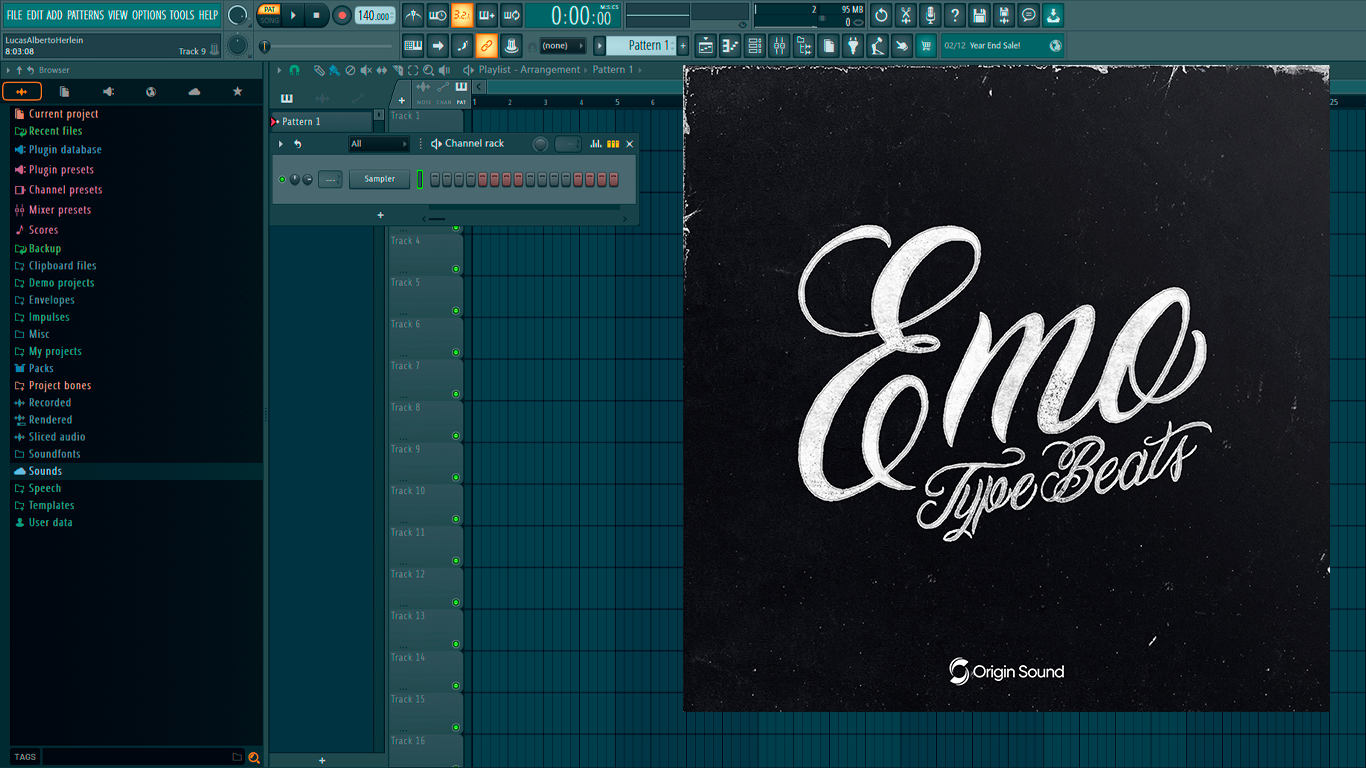Toggle the Playlist magnet snap icon

294,70
